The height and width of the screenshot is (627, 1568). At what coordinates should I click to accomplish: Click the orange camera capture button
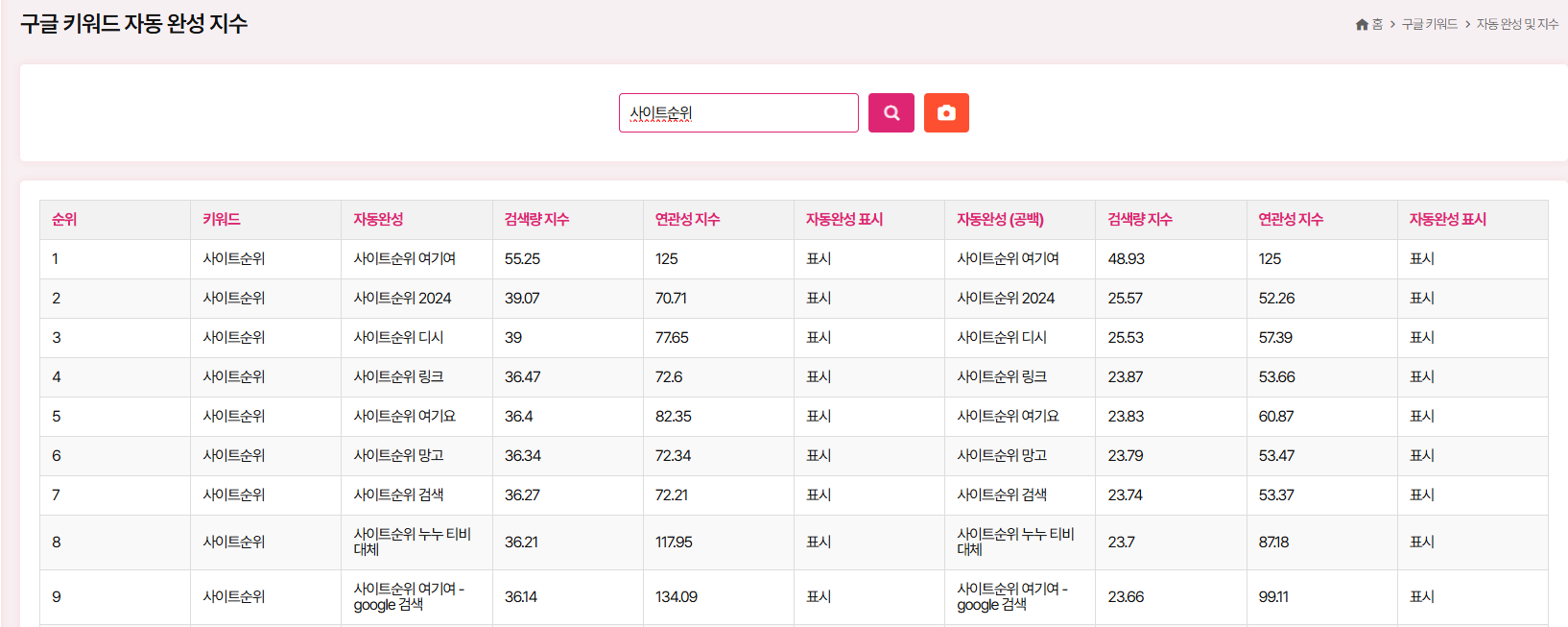click(x=946, y=112)
